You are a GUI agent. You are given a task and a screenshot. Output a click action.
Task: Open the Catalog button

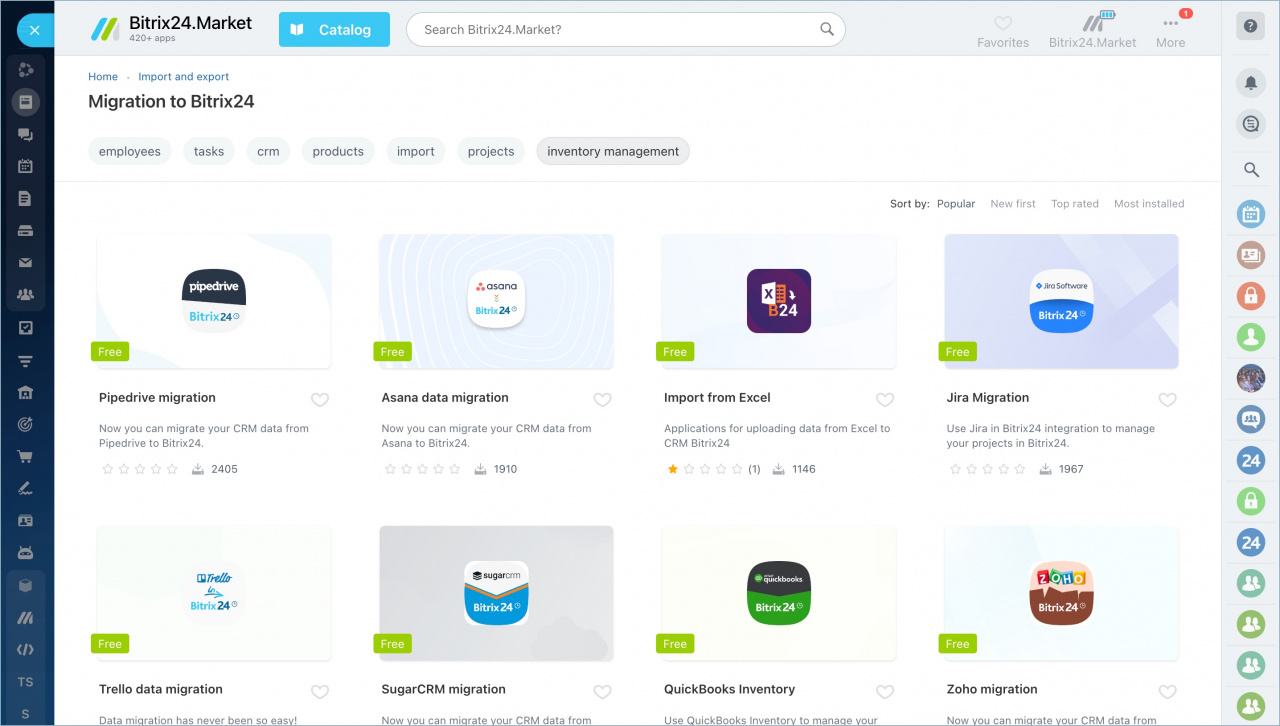click(332, 30)
